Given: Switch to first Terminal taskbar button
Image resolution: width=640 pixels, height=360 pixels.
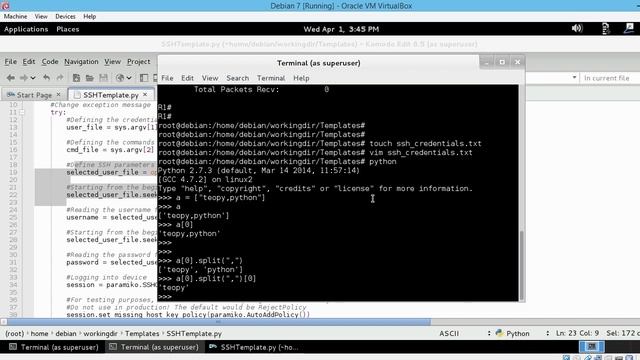Looking at the screenshot, I should pyautogui.click(x=54, y=347).
